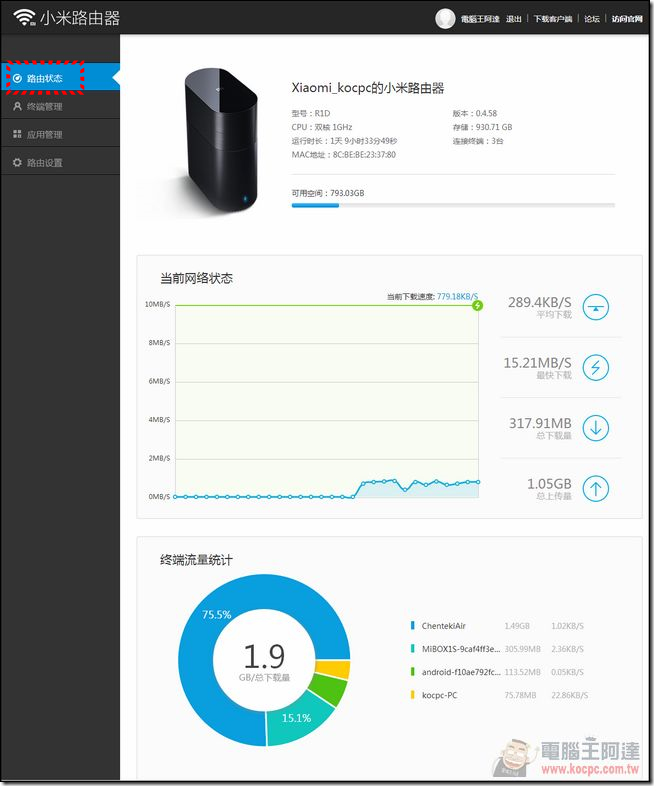Click the router name Xiaomi_kocpc heading
The image size is (654, 786).
click(368, 88)
